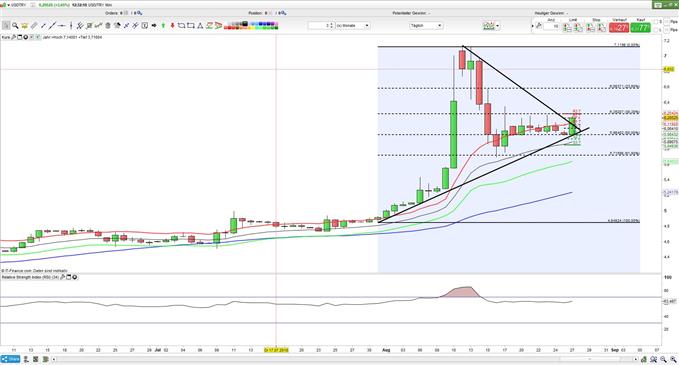Activate the magnifier zoom tool
This screenshot has height=365, width=679.
15,26
